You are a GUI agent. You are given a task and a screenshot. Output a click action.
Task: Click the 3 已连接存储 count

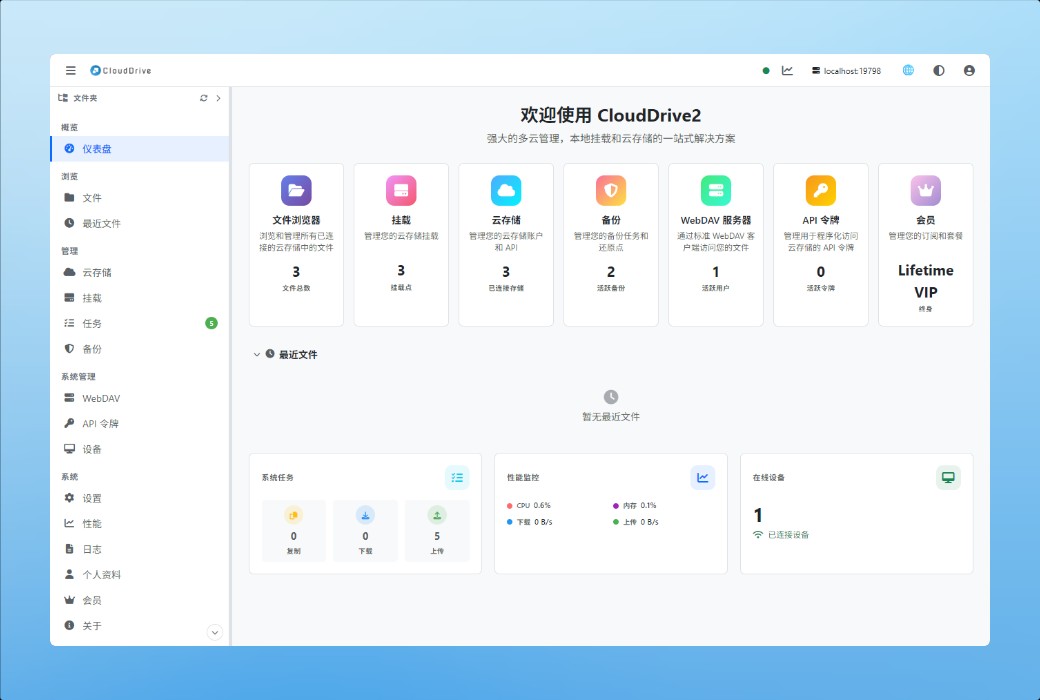506,272
